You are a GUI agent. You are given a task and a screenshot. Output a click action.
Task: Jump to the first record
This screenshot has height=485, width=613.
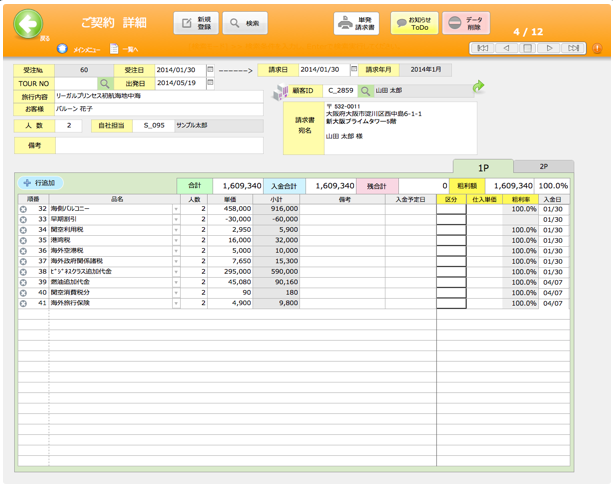point(482,48)
